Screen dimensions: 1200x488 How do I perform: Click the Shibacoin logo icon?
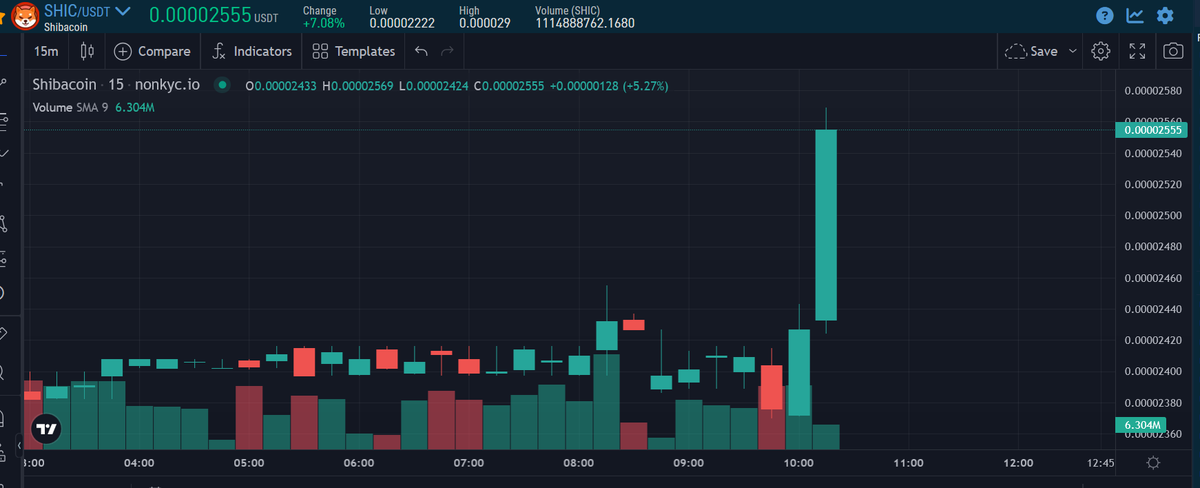point(24,16)
